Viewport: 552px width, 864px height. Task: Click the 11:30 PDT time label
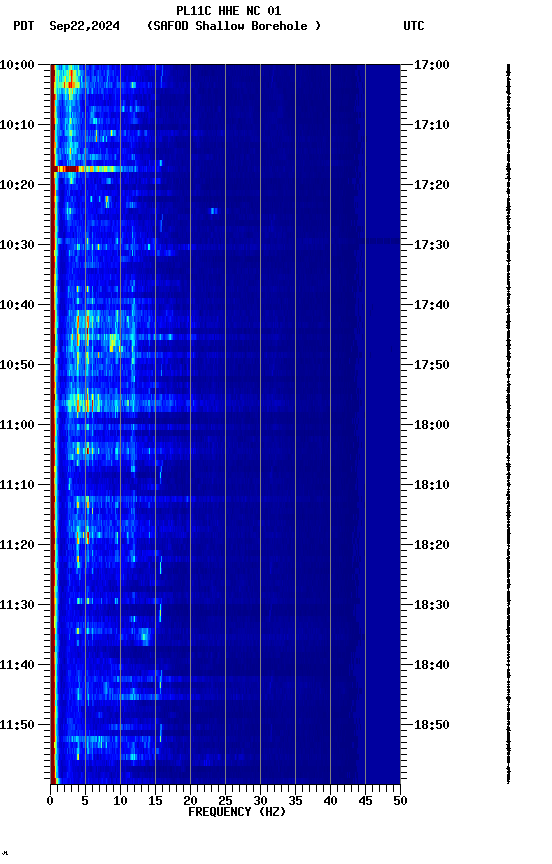click(x=17, y=605)
